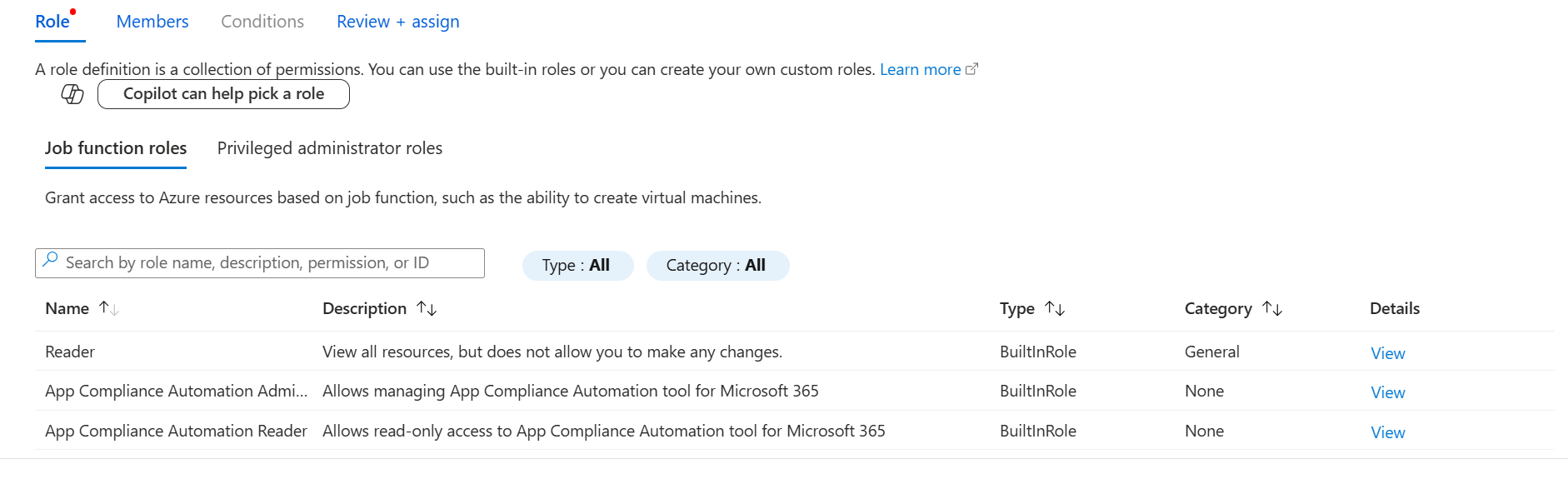Click the Type column header

coord(1017,308)
